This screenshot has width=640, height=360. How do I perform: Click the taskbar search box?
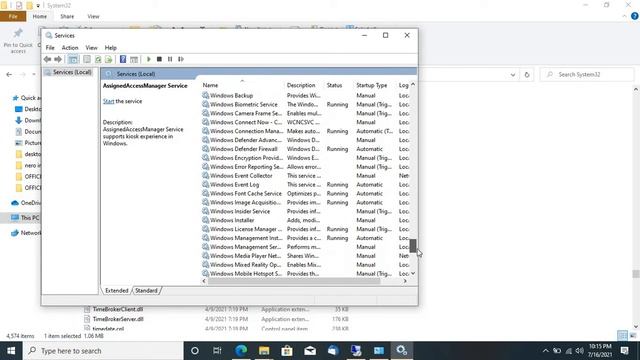[103, 351]
